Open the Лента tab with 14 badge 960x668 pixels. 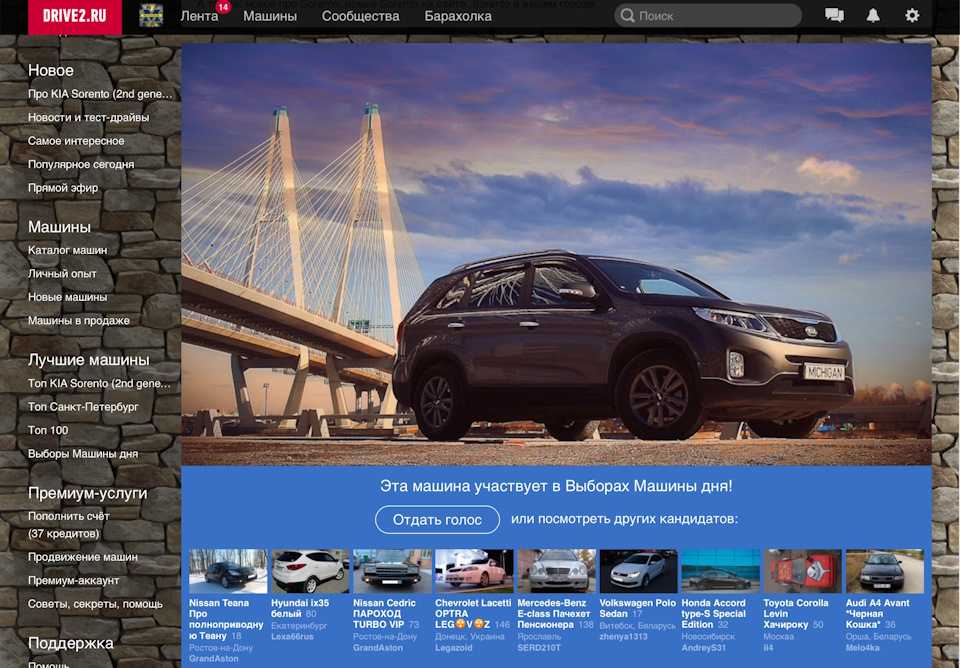200,16
